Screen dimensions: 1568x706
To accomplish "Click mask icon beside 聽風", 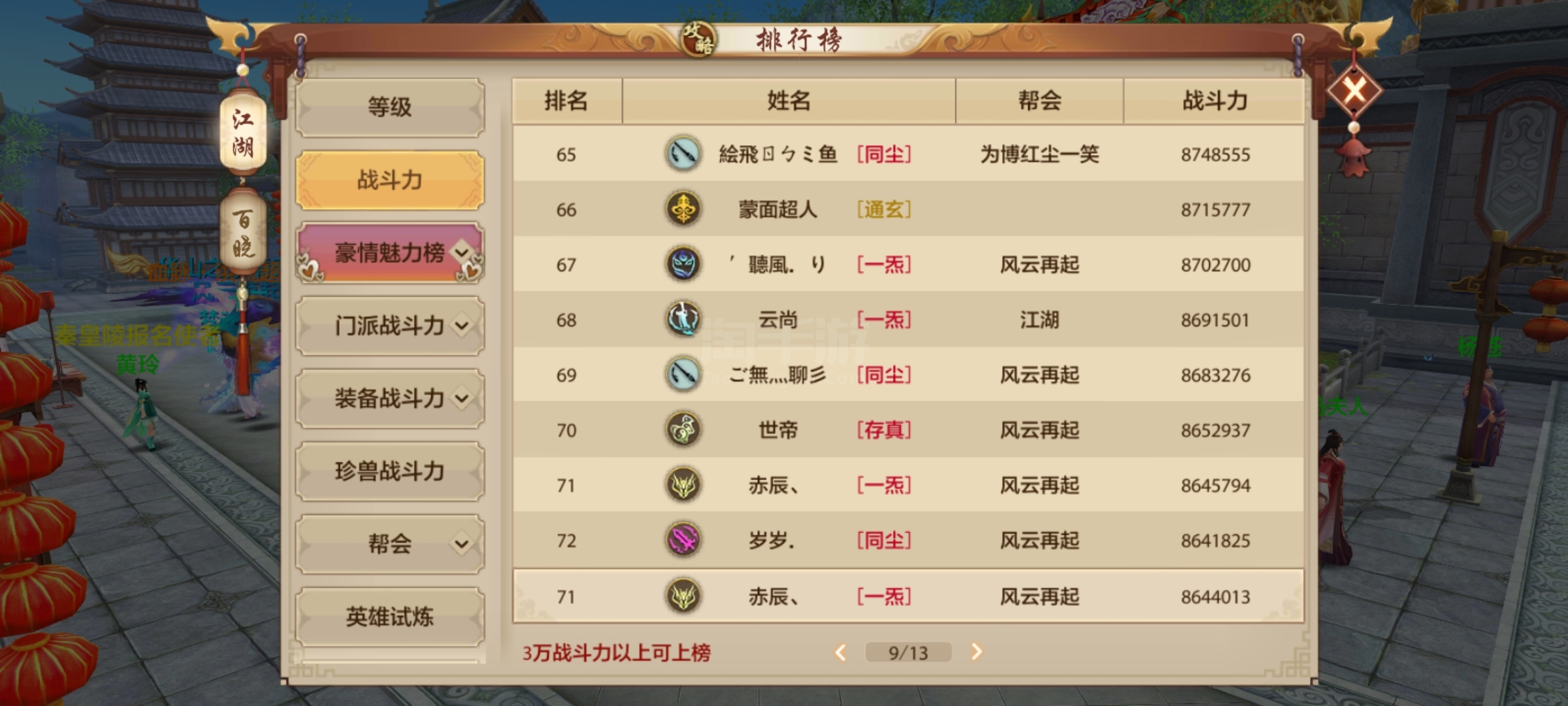I will tap(683, 265).
